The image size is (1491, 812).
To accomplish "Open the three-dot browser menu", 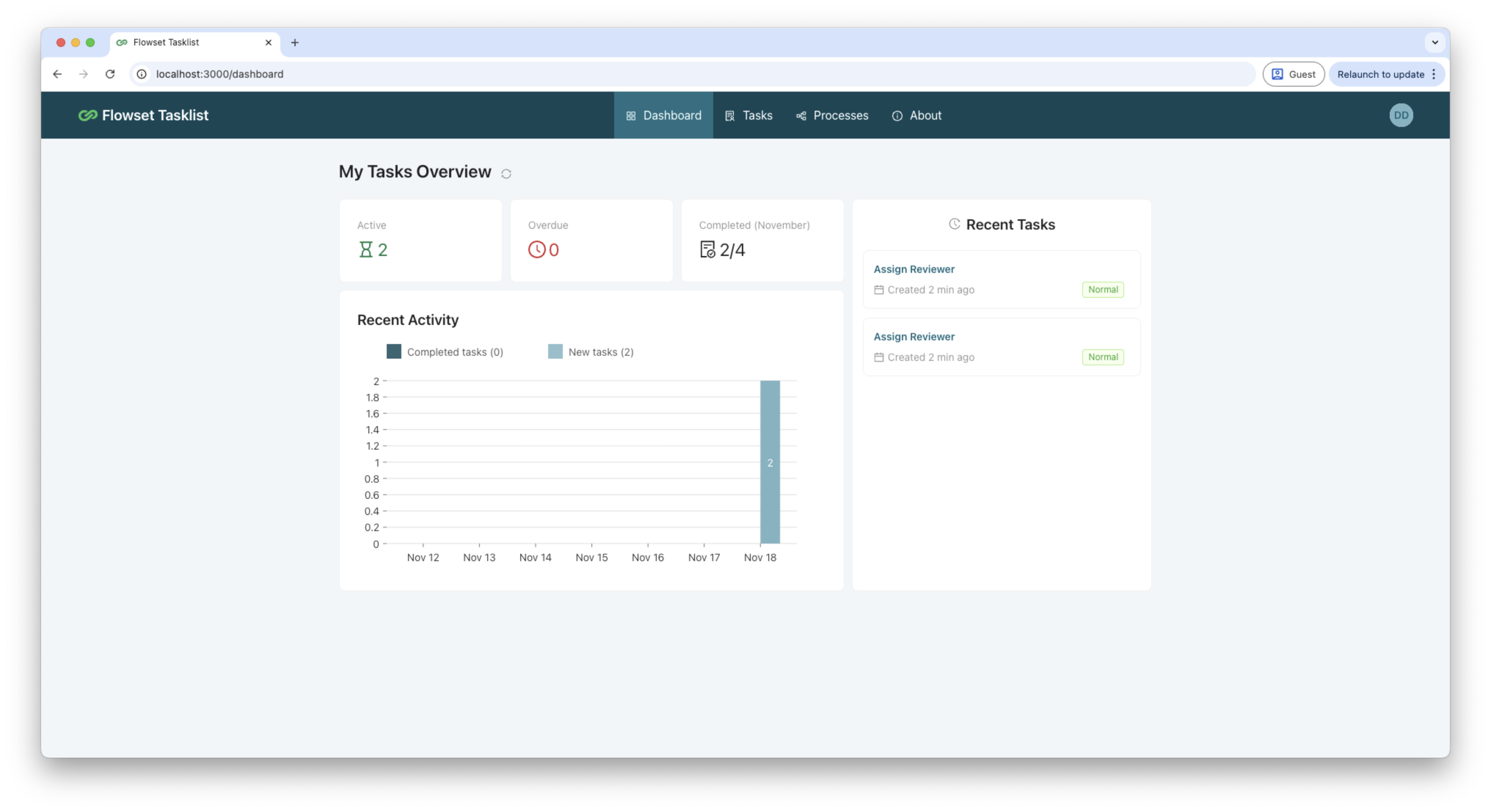I will [1434, 74].
